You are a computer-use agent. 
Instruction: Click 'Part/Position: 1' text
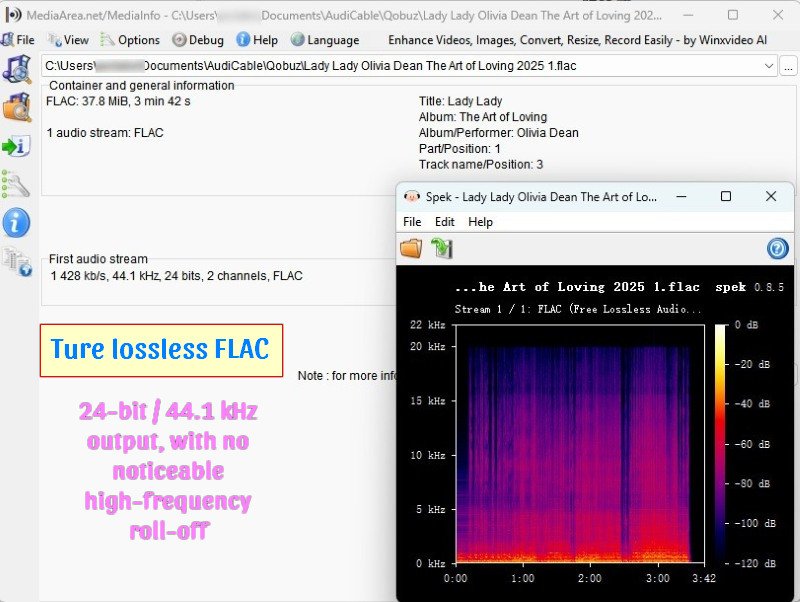point(460,148)
